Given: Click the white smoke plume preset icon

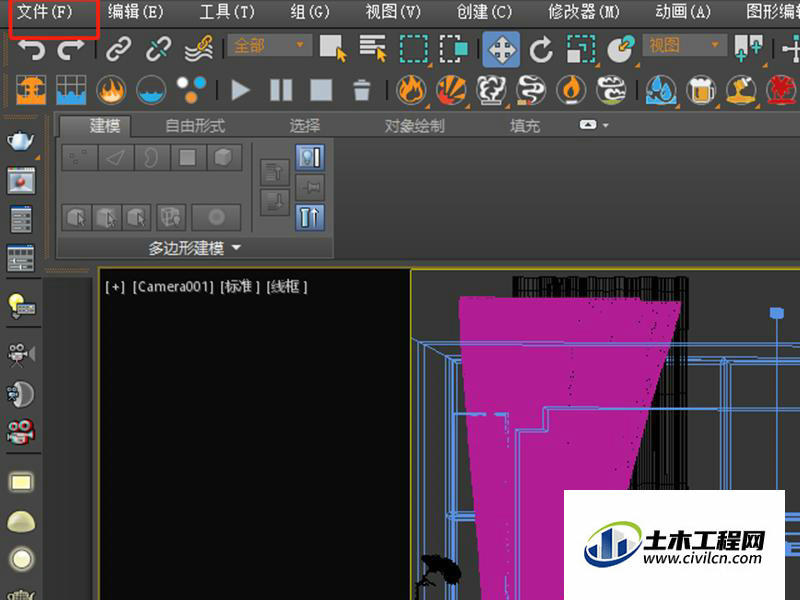Looking at the screenshot, I should [x=491, y=90].
